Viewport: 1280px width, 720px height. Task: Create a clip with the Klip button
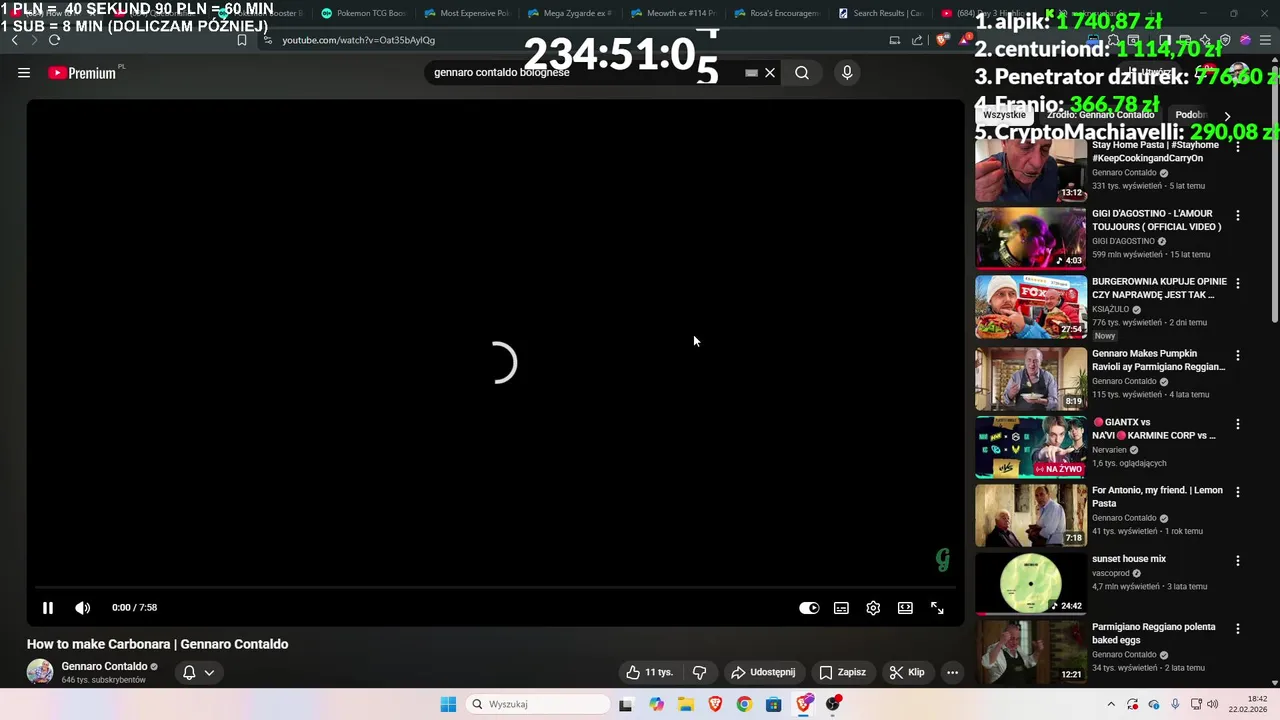point(907,672)
